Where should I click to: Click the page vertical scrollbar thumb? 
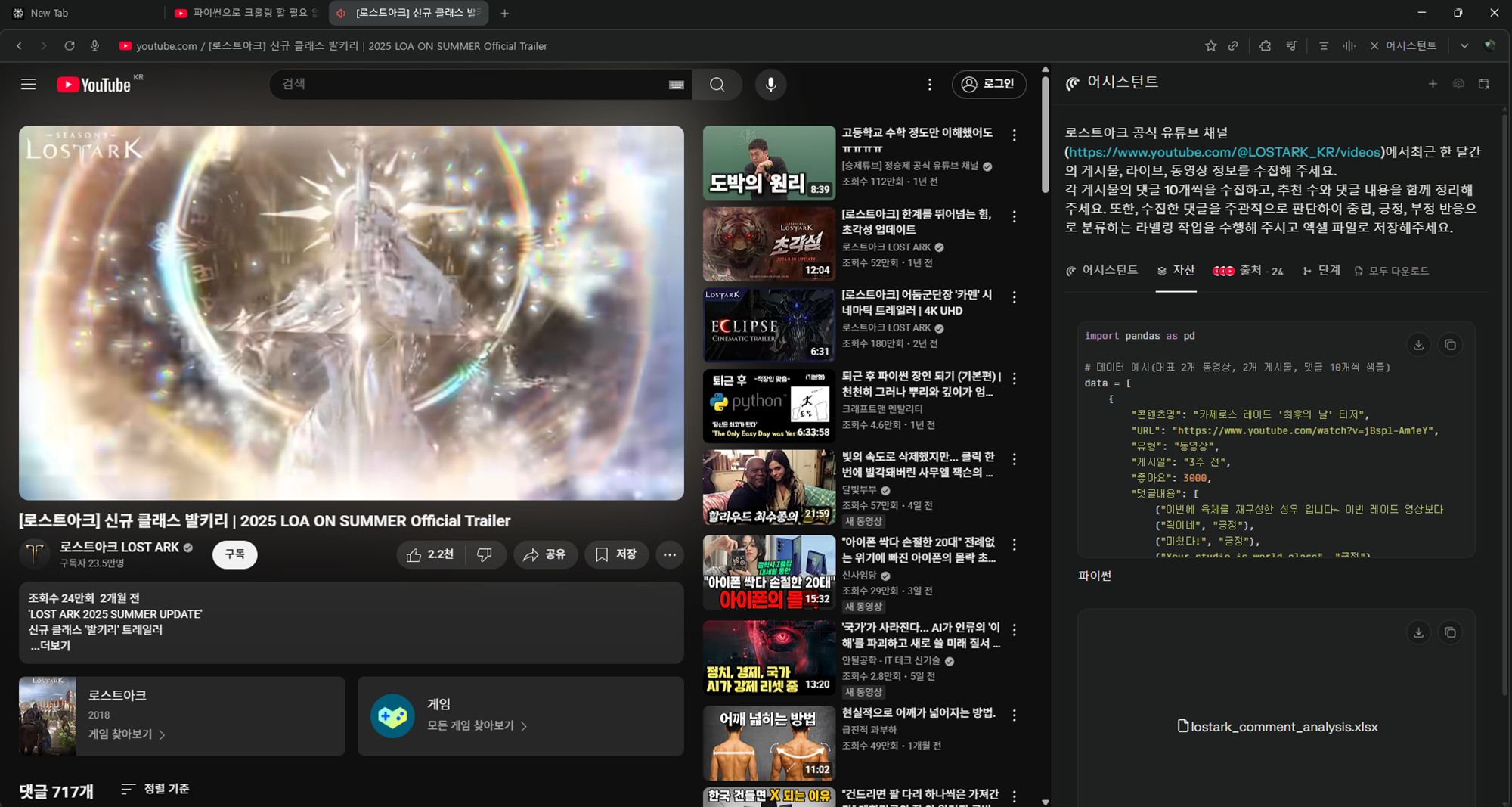tap(1046, 134)
